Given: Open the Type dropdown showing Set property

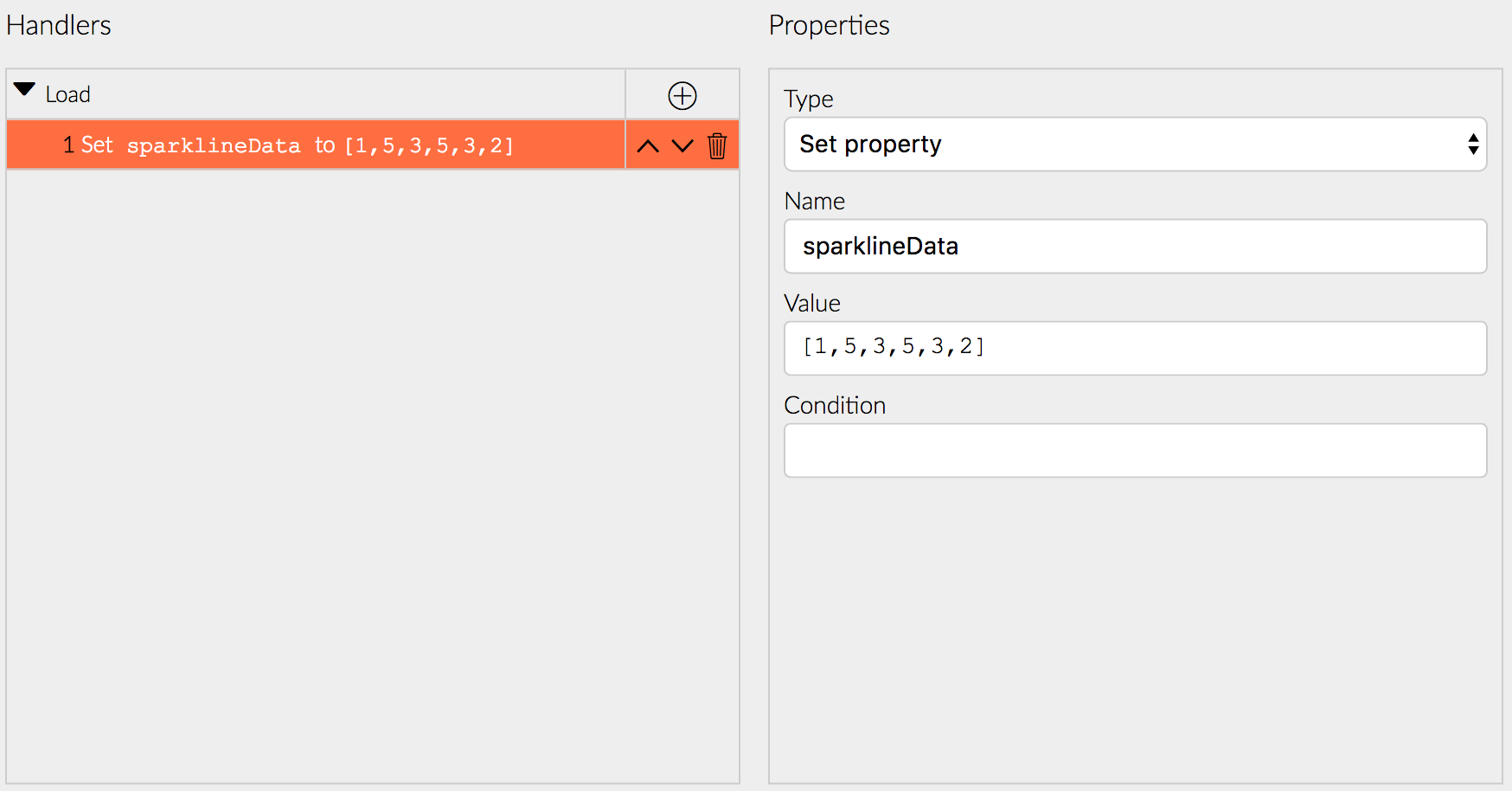Looking at the screenshot, I should pyautogui.click(x=1135, y=144).
